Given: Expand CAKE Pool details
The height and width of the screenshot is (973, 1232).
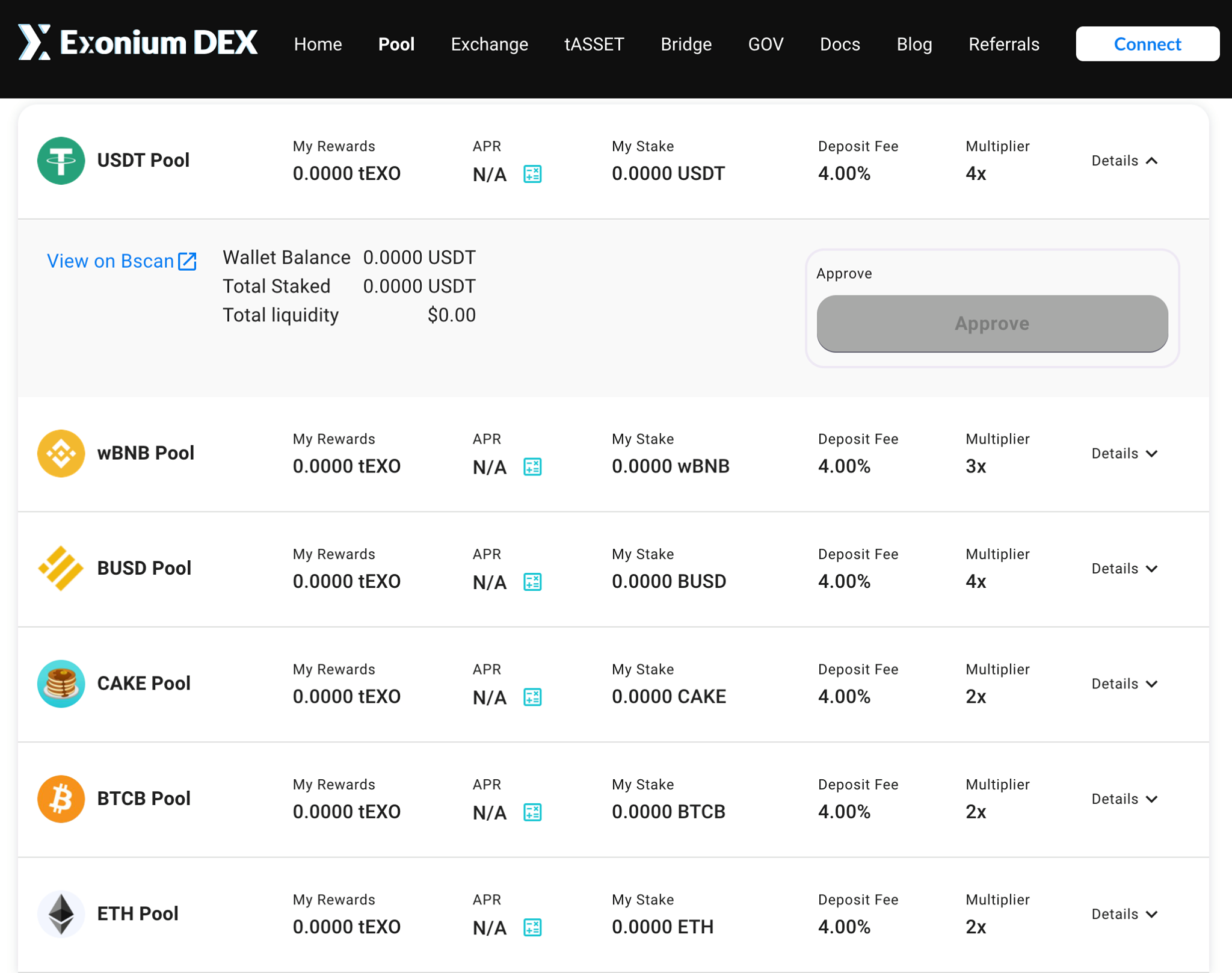Looking at the screenshot, I should 1124,684.
